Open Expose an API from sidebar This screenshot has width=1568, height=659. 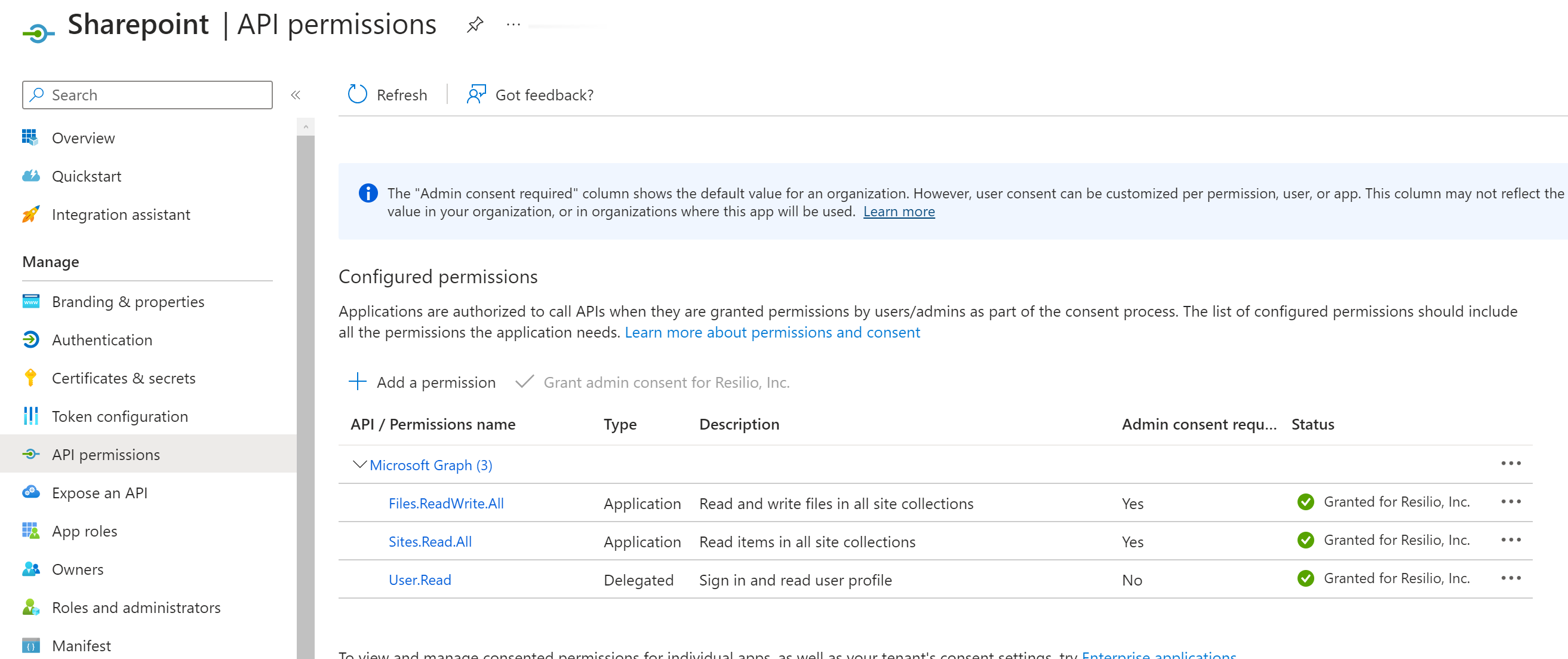(x=99, y=493)
